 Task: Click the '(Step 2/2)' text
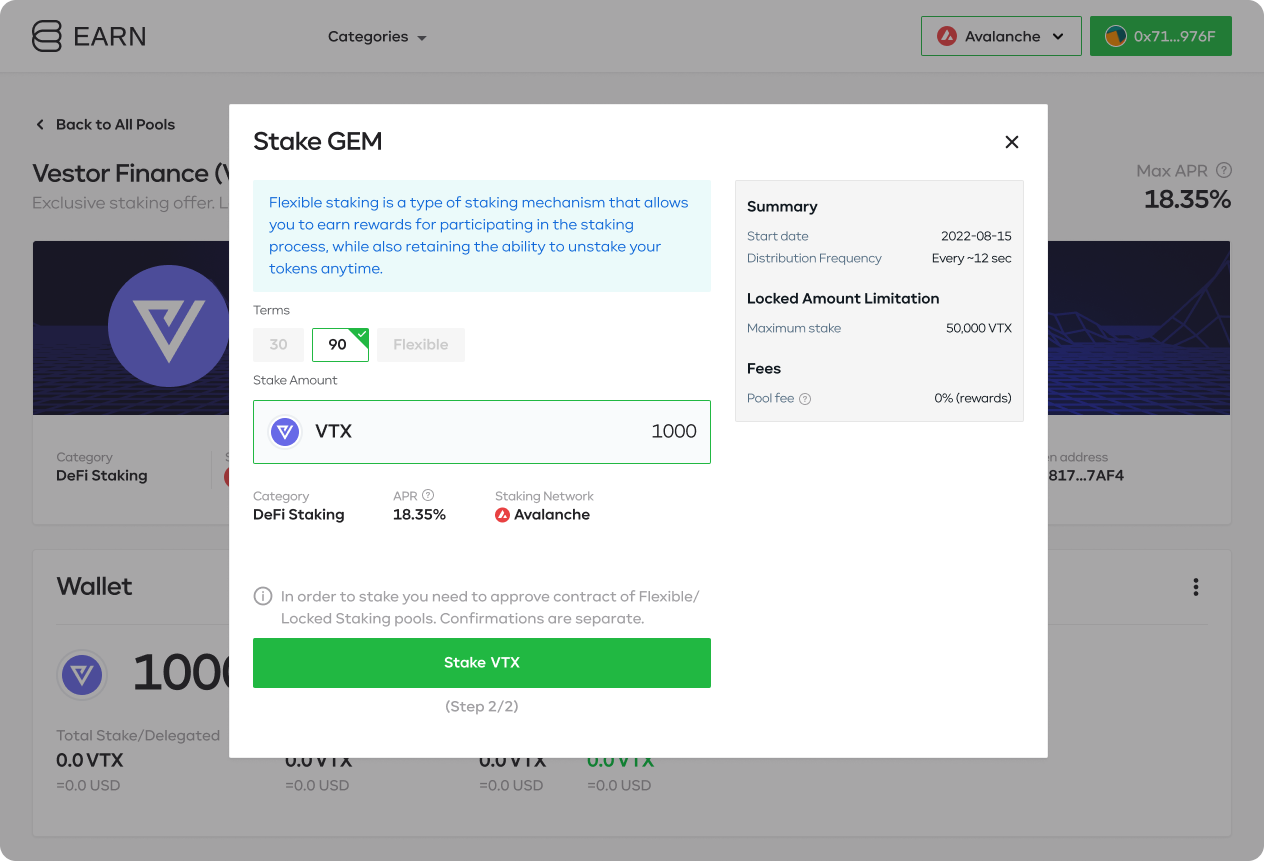(x=482, y=707)
